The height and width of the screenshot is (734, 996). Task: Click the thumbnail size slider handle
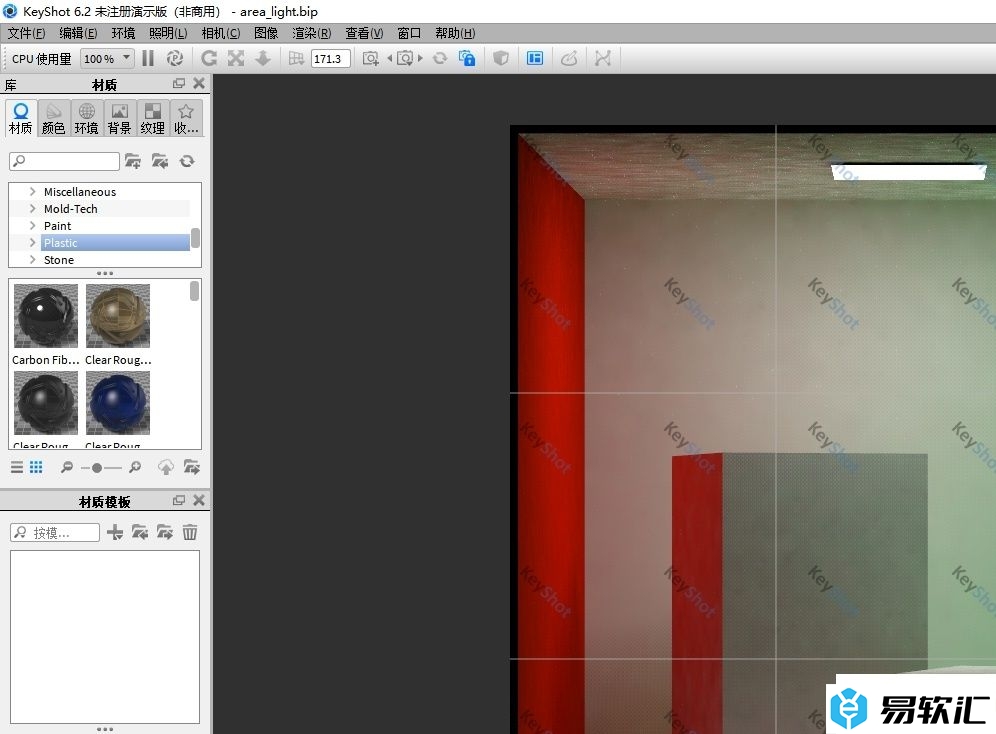click(x=97, y=468)
